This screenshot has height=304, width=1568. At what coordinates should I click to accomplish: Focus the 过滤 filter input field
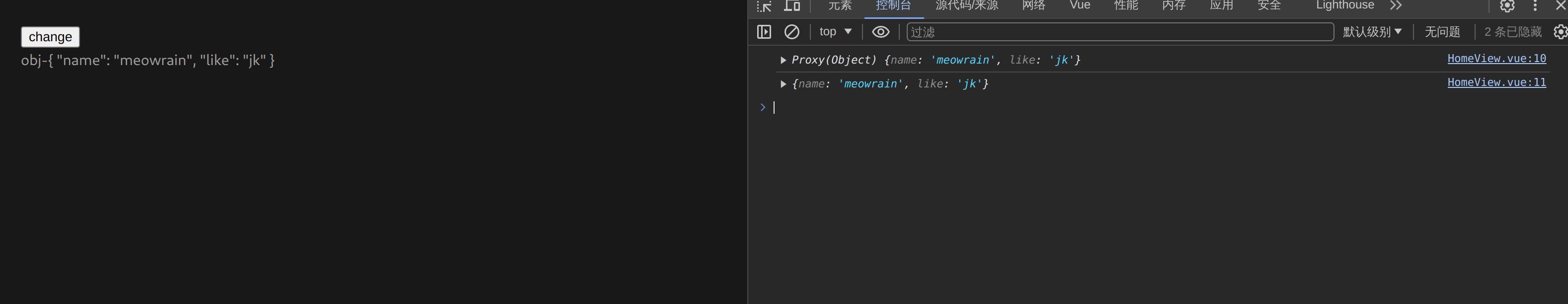1119,32
